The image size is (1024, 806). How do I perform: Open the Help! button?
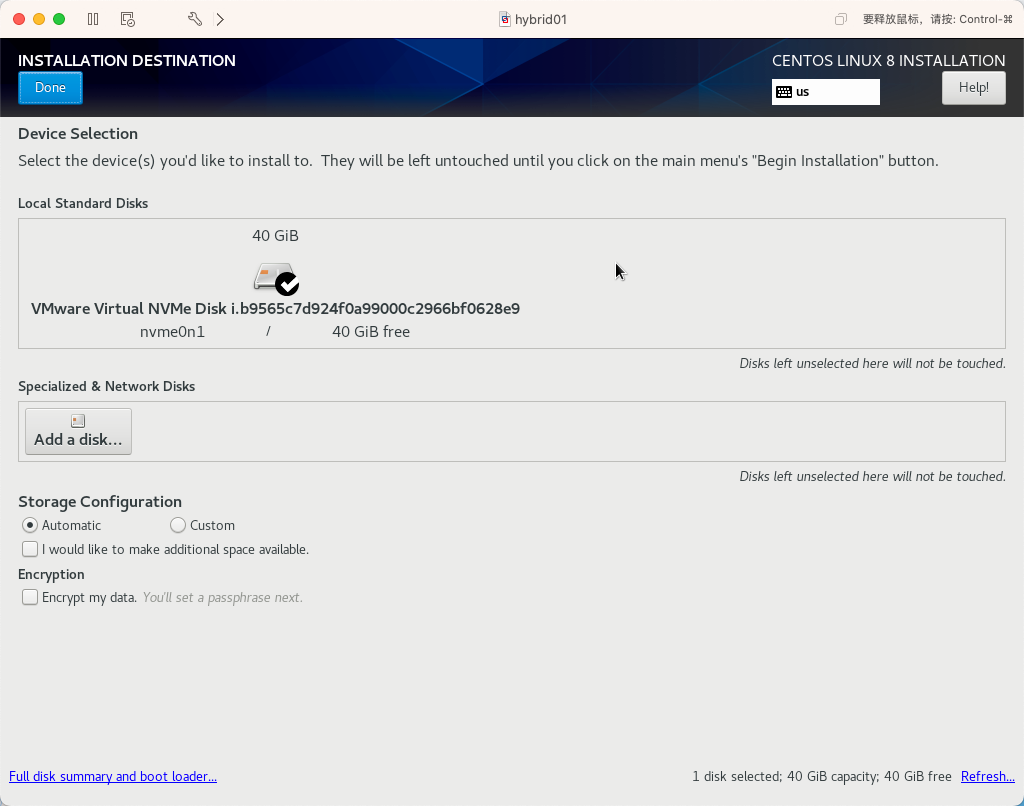tap(973, 88)
